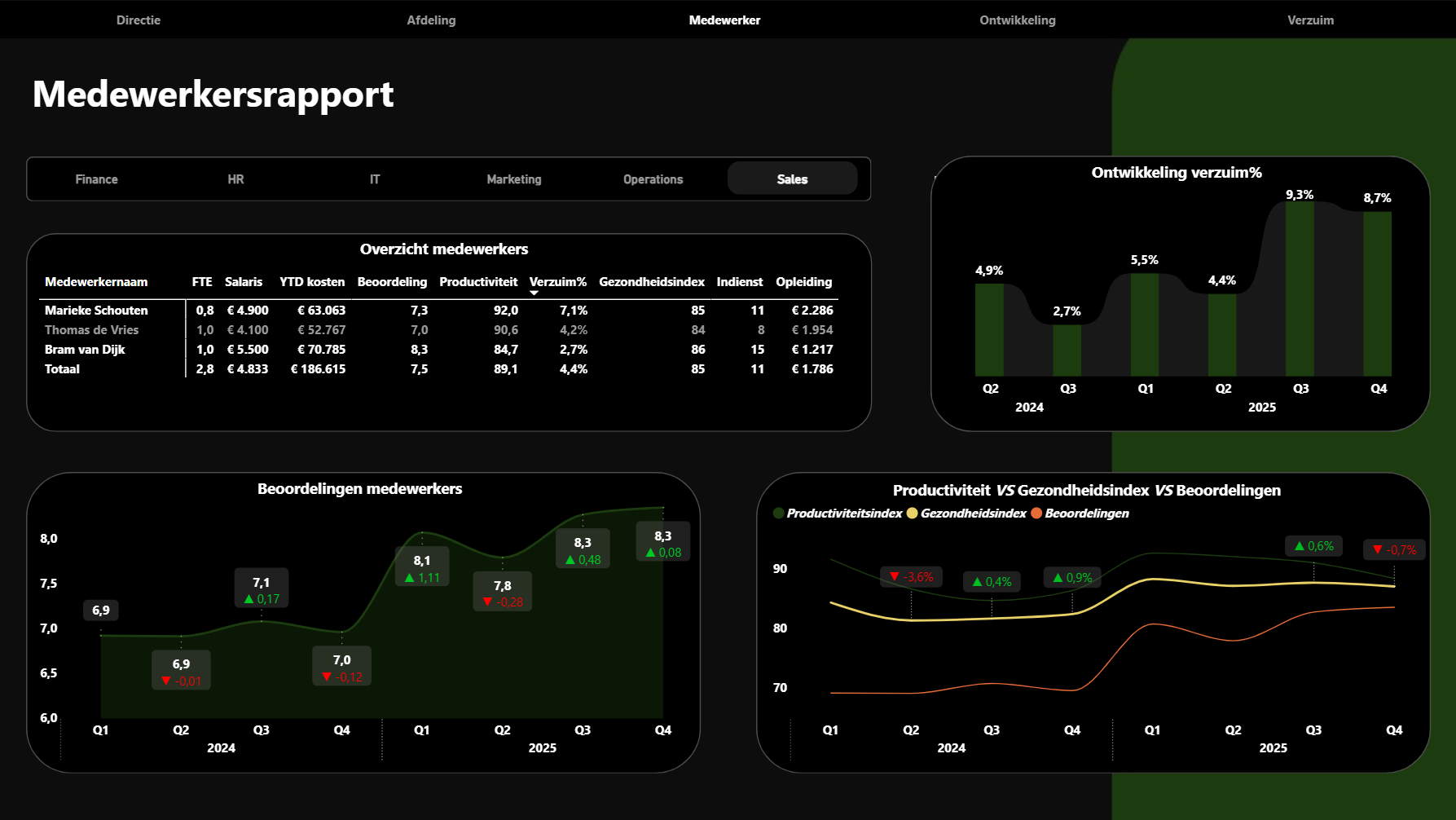Screen dimensions: 1456x820
Task: Click the sort arrow under Verzuim% column
Action: (534, 293)
